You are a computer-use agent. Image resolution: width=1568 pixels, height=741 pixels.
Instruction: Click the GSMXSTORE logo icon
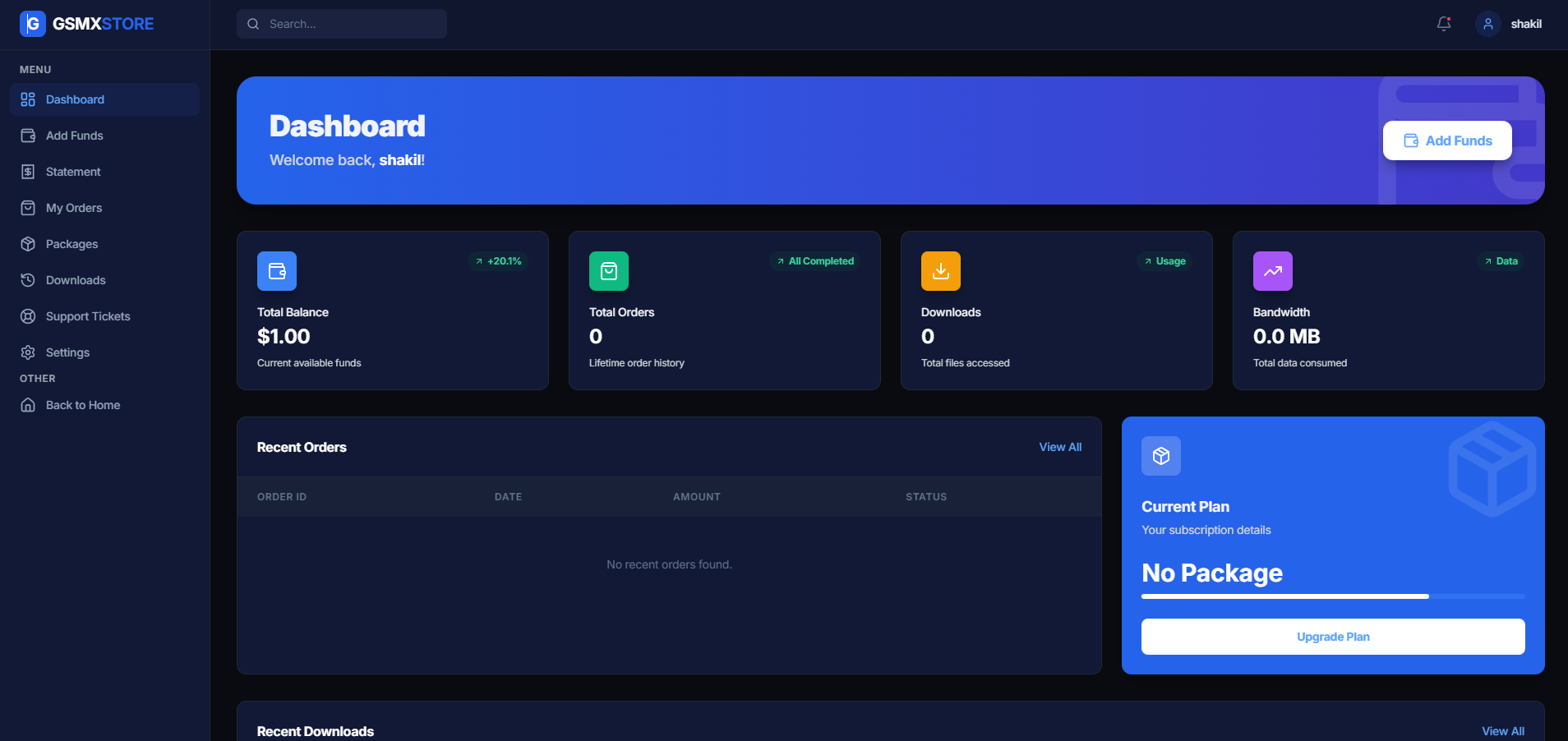tap(33, 24)
